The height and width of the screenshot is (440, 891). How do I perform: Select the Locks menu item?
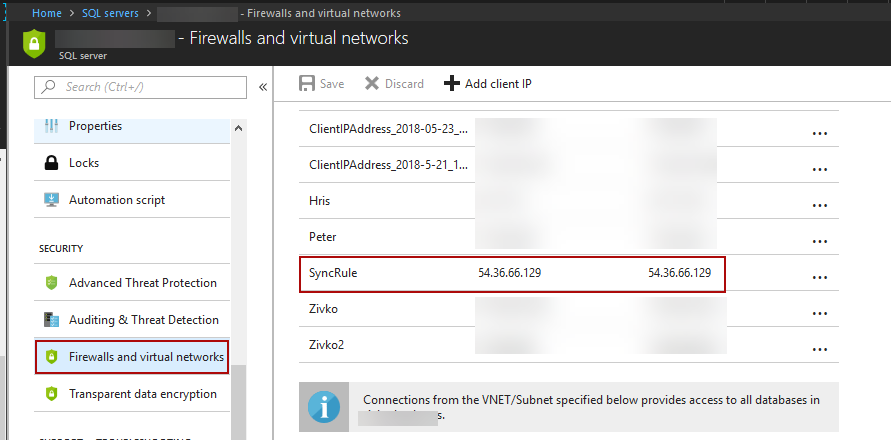(84, 163)
